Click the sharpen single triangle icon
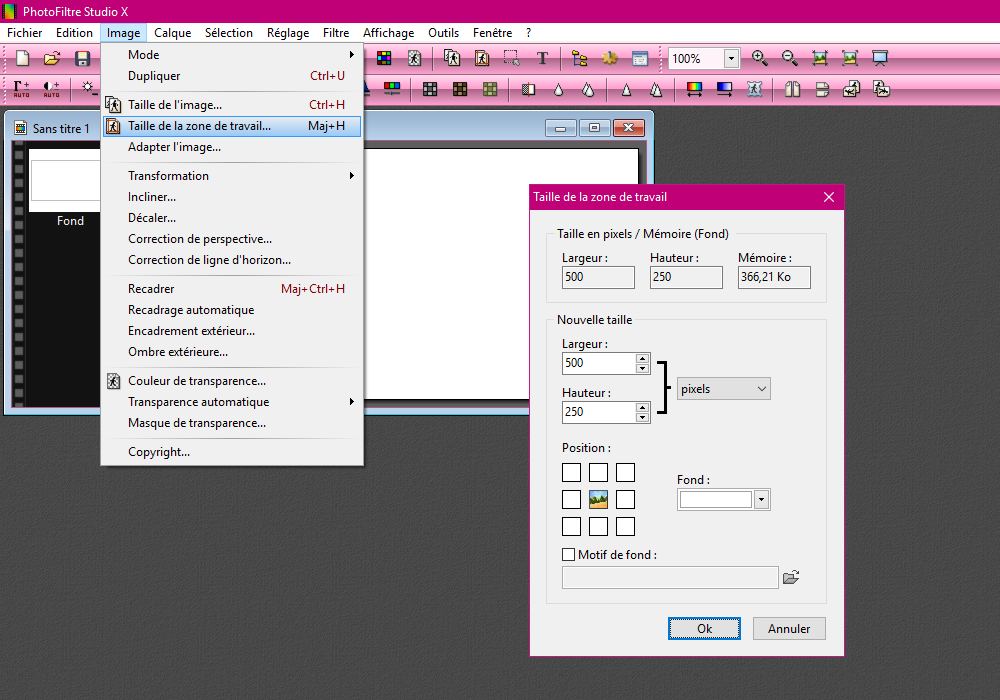1000x700 pixels. (x=626, y=90)
